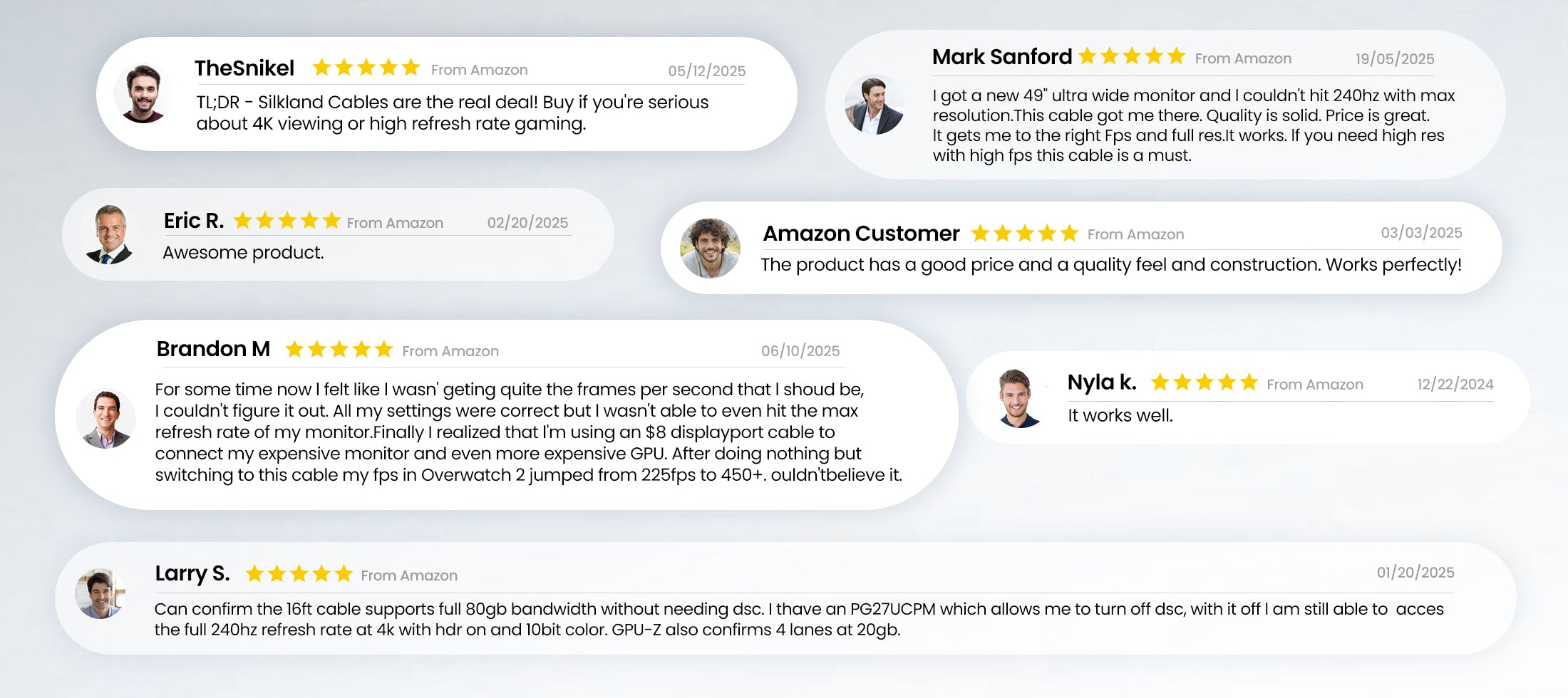Click Brandon M's profile photo
1568x698 pixels.
click(x=106, y=419)
